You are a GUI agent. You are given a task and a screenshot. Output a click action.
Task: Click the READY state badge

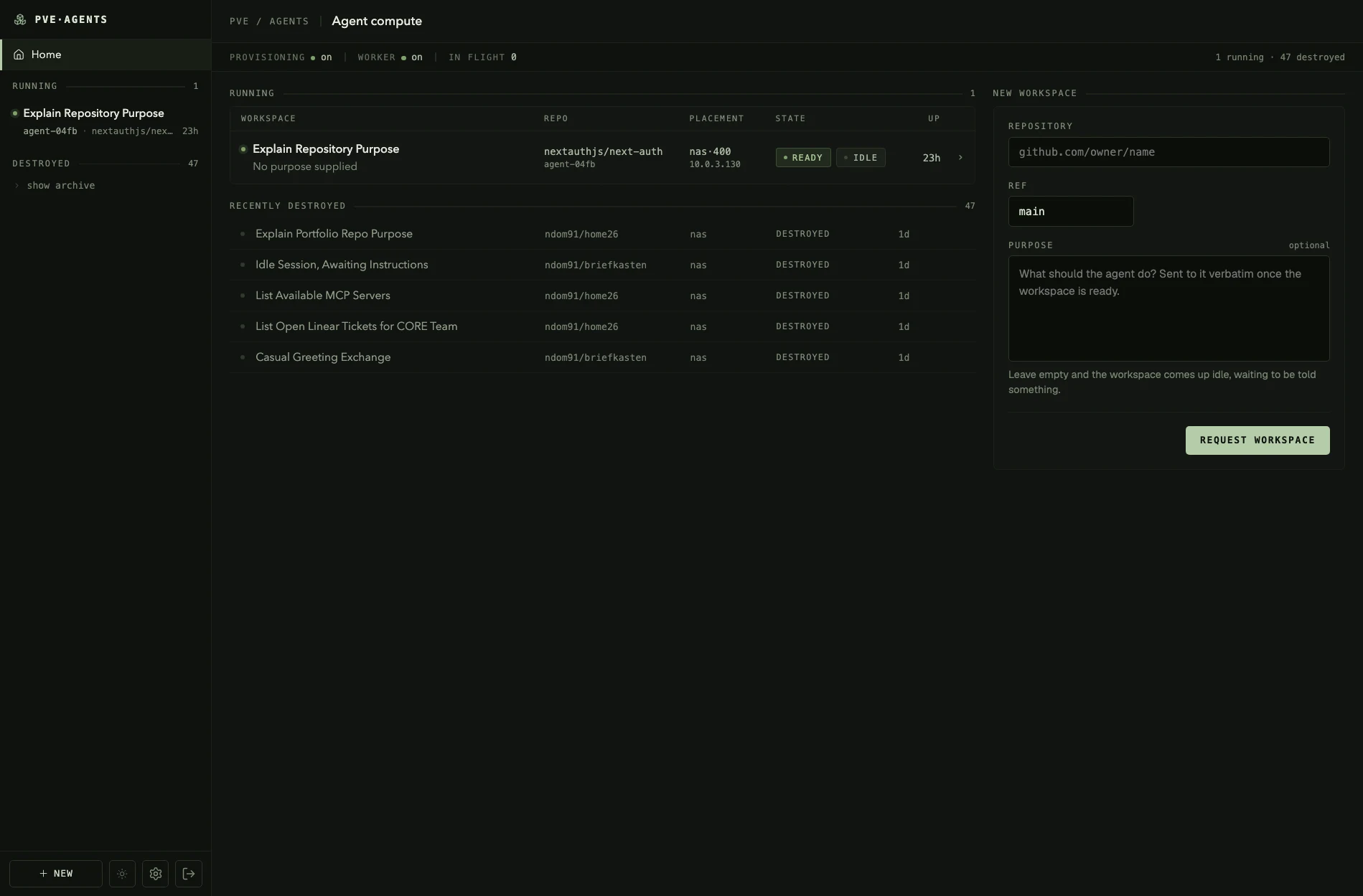[x=803, y=158]
